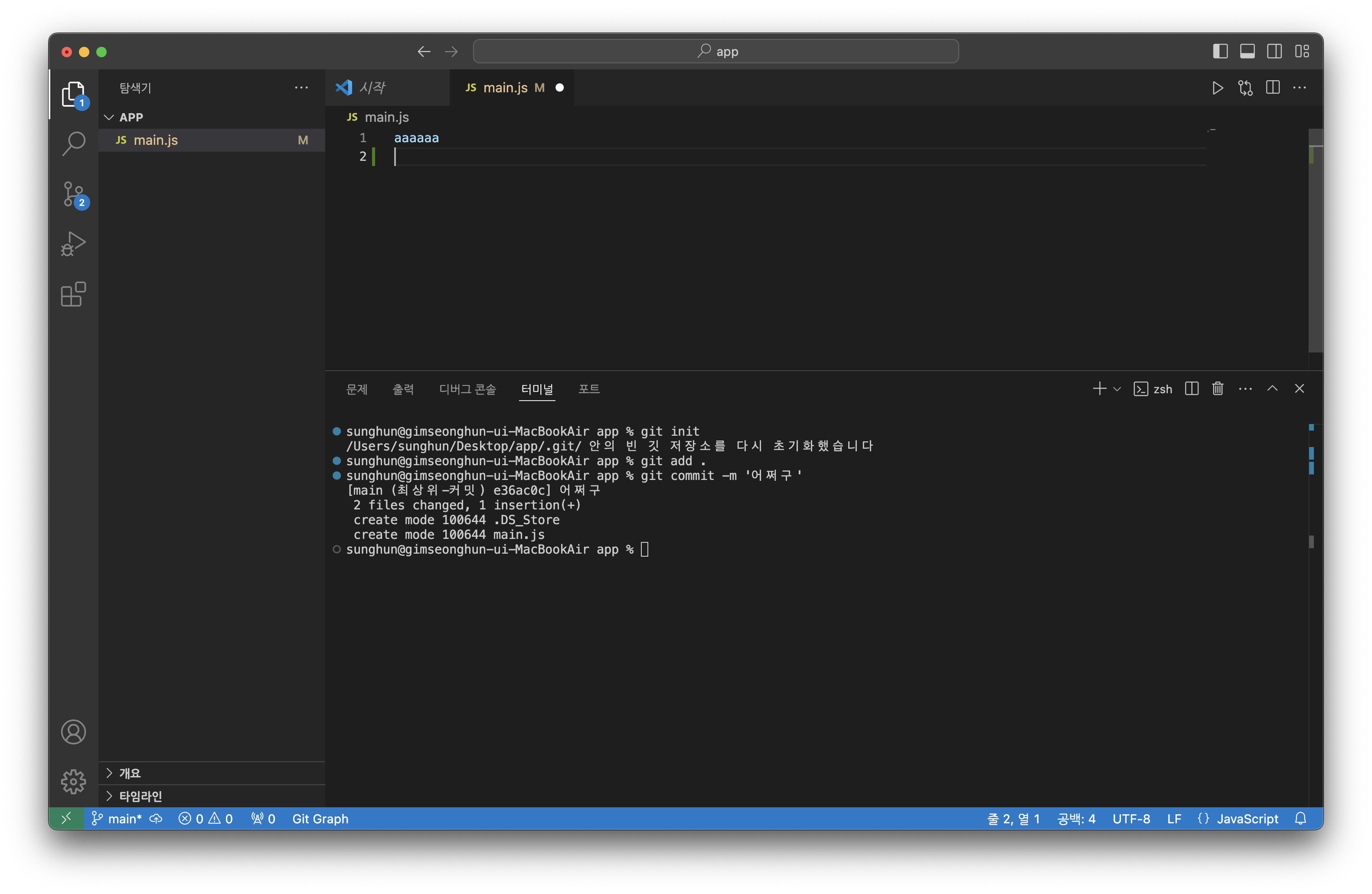Open Run and Debug view
This screenshot has height=894, width=1372.
[73, 244]
